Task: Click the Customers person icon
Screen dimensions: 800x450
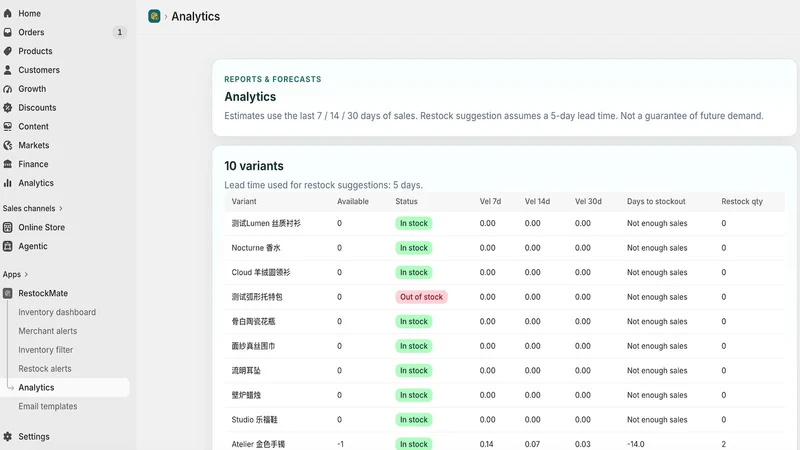Action: [8, 70]
